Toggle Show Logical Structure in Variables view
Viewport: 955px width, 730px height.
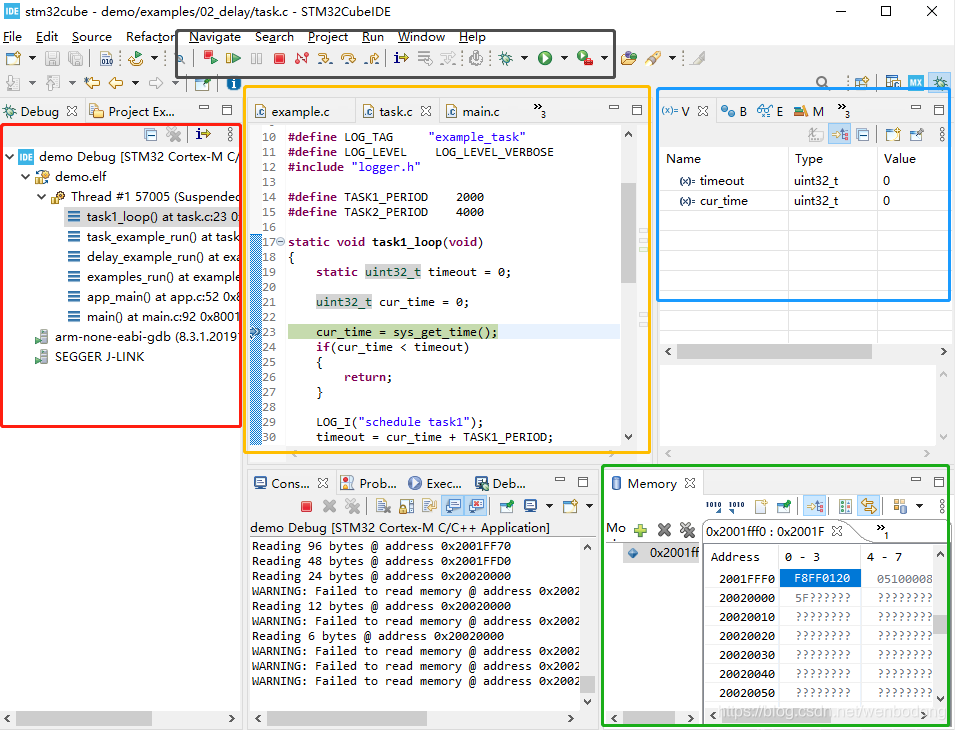(839, 135)
